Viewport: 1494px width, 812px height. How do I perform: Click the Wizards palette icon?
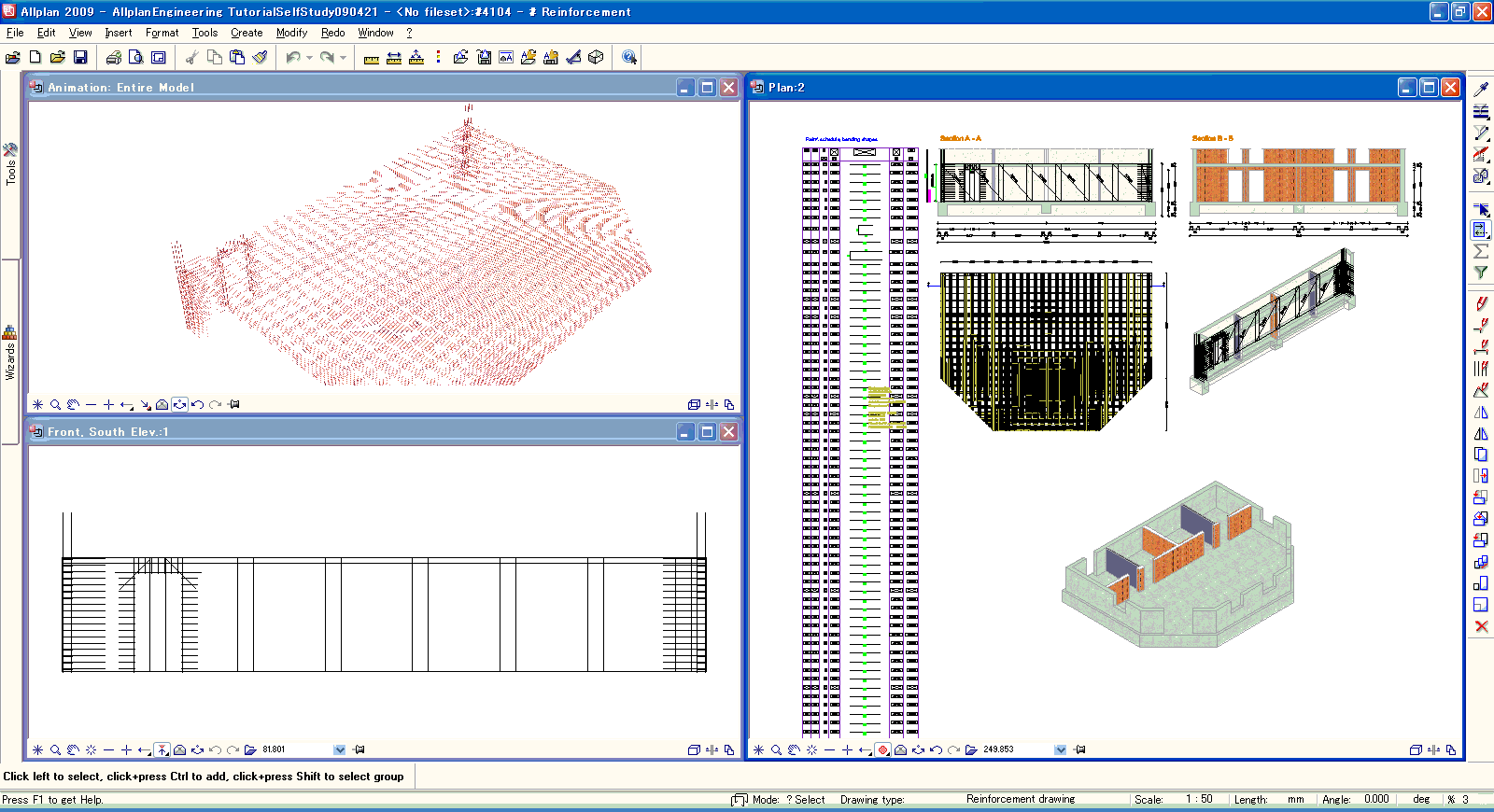(9, 332)
